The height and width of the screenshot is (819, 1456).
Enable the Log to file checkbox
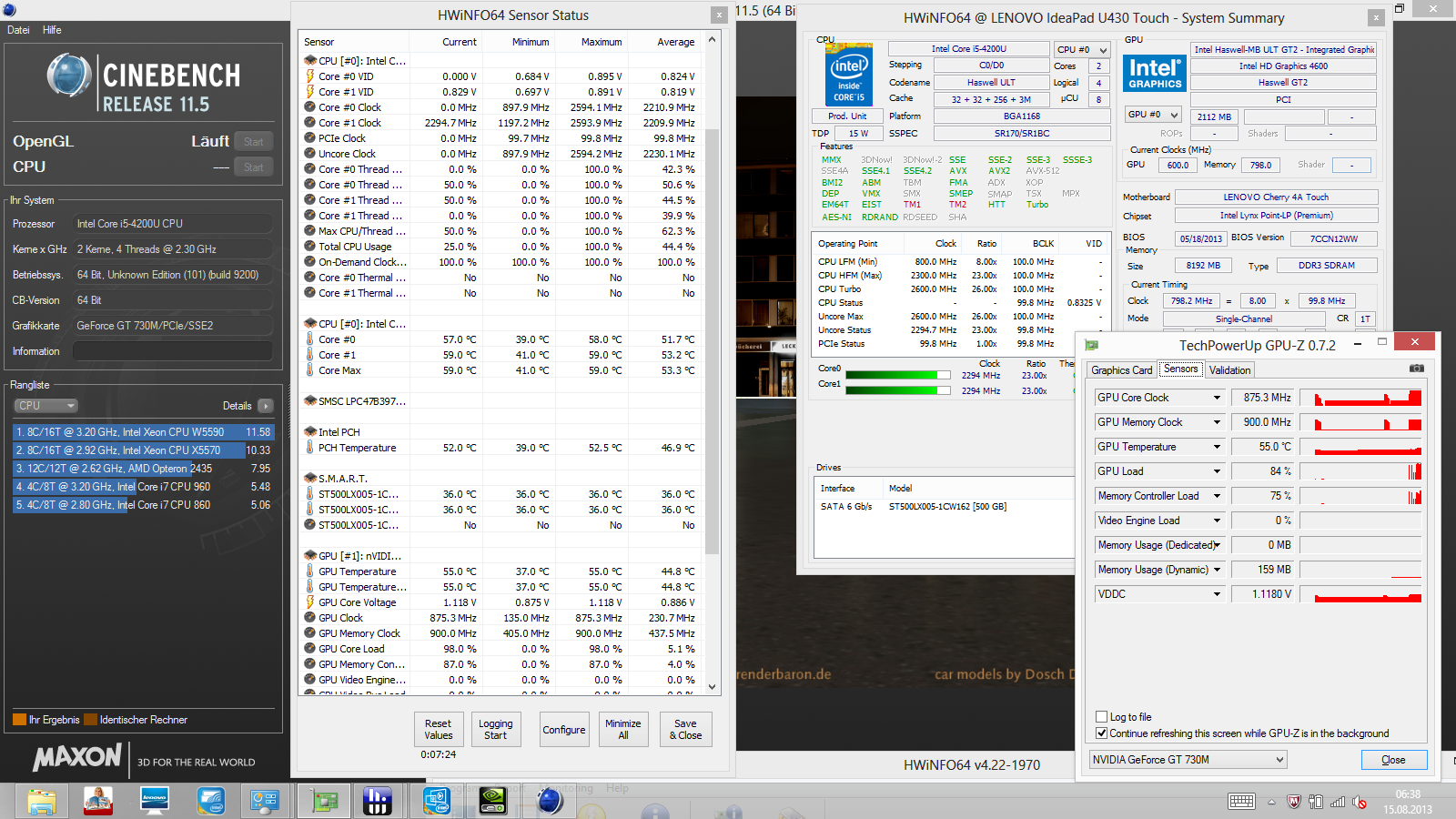click(x=1102, y=717)
